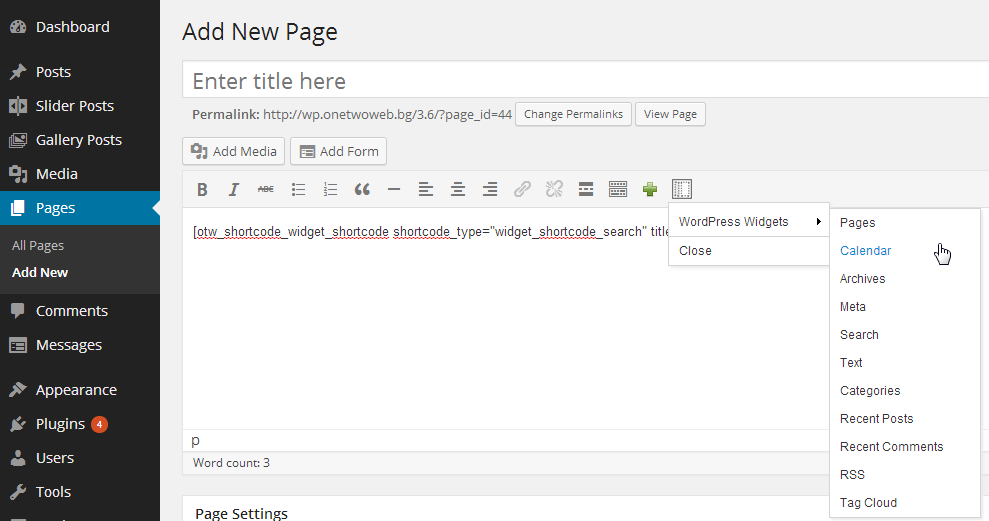
Task: Select Search widget from submenu
Action: click(x=905, y=335)
